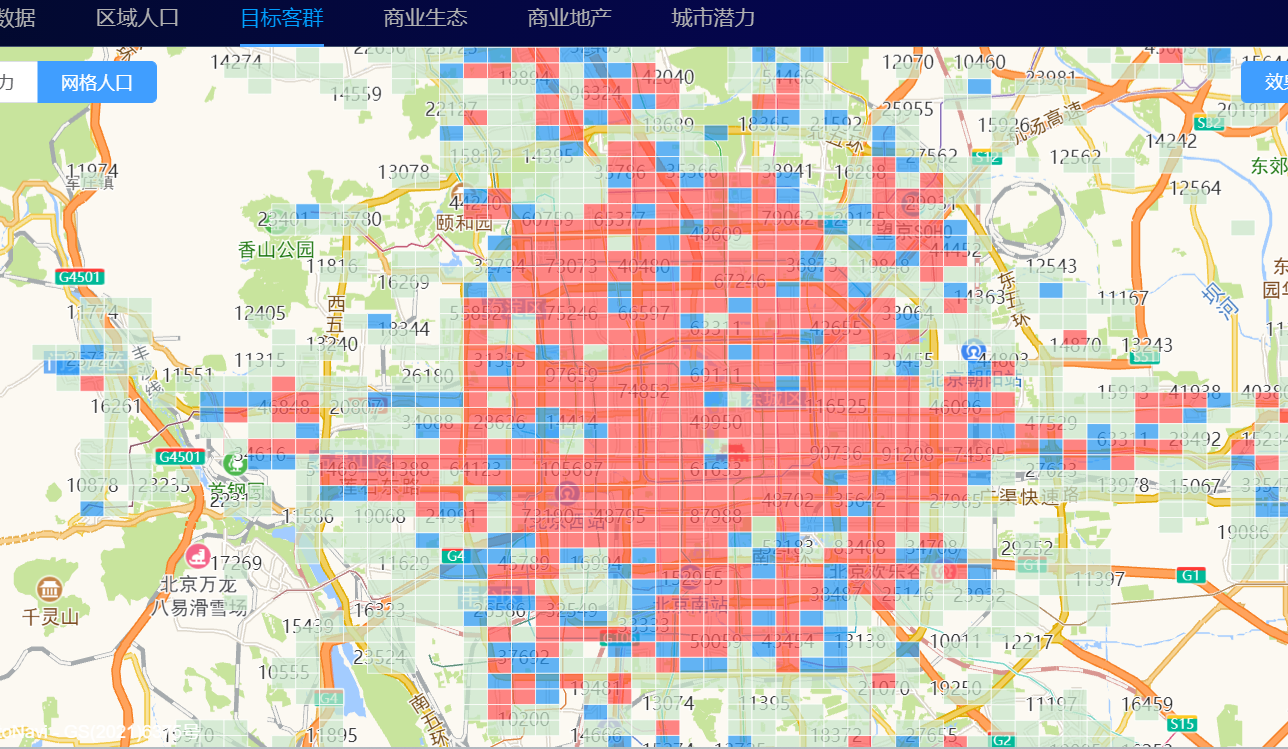Click the population label 13074
Screen dimensions: 1288x749
click(667, 703)
